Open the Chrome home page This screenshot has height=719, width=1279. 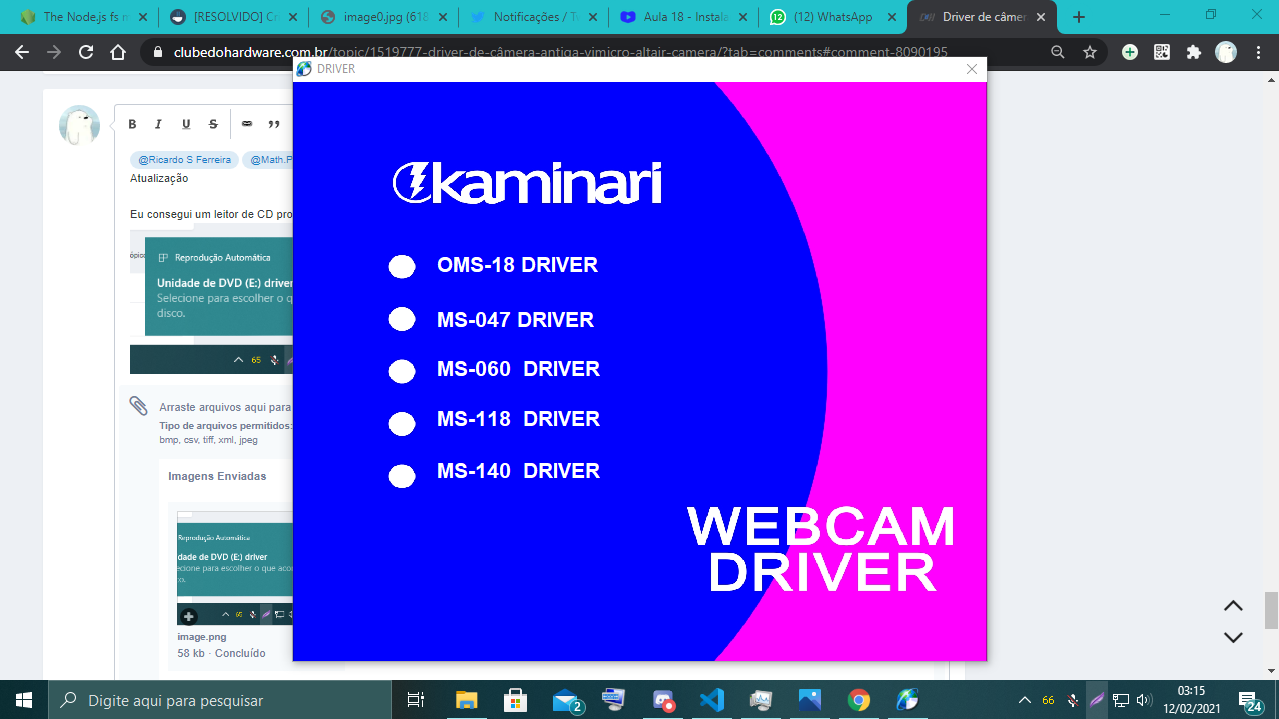click(x=118, y=52)
